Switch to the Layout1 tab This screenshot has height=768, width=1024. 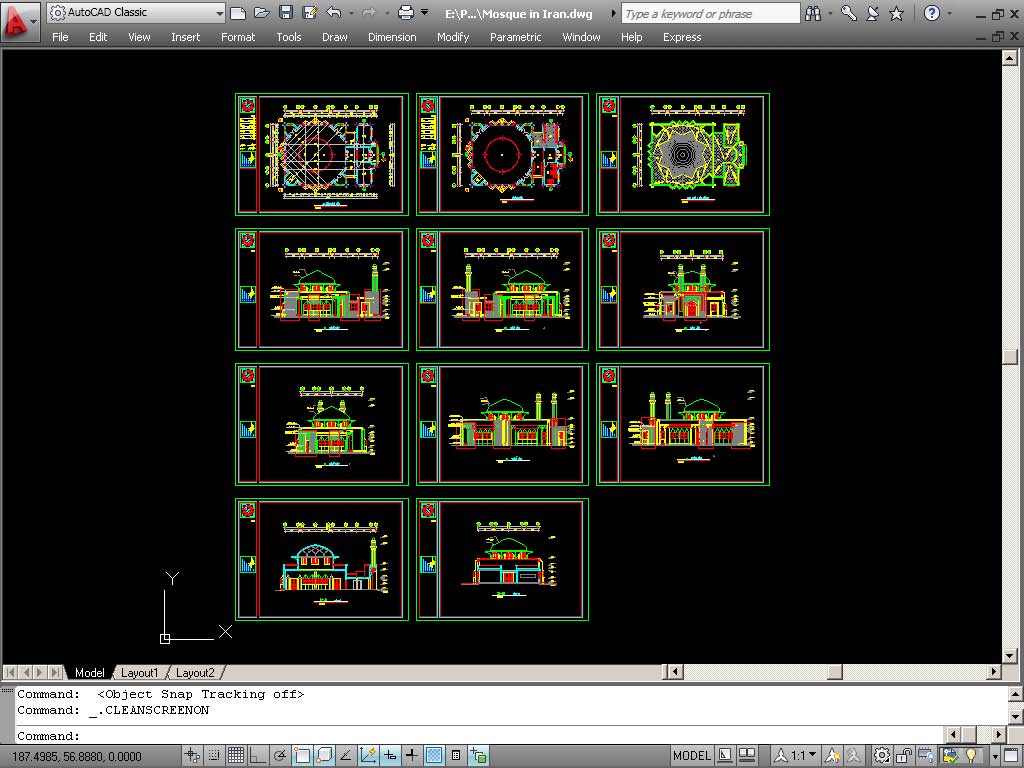(x=139, y=673)
